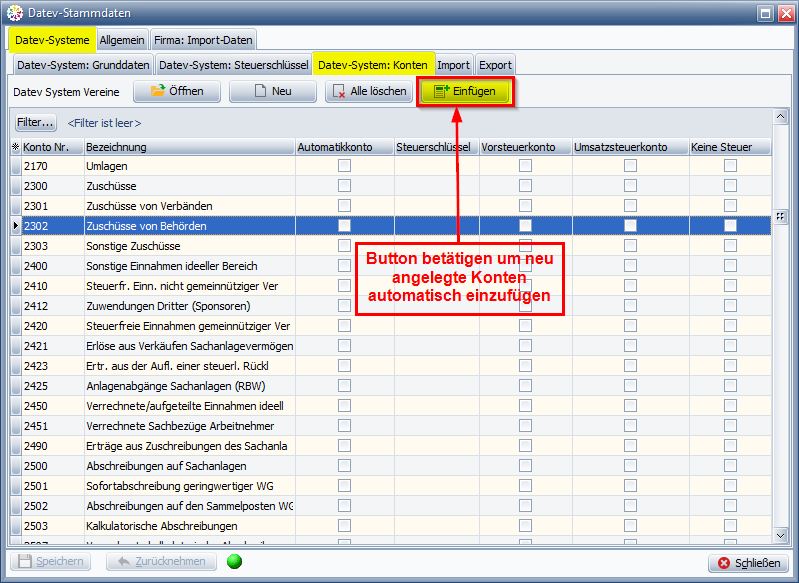Select row 2170 Umlagen
799x583 pixels.
(x=391, y=166)
